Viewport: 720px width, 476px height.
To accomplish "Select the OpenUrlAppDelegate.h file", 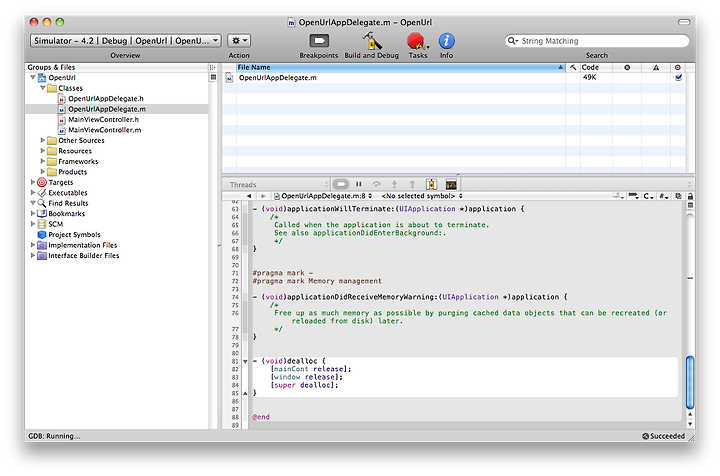I will coord(106,98).
